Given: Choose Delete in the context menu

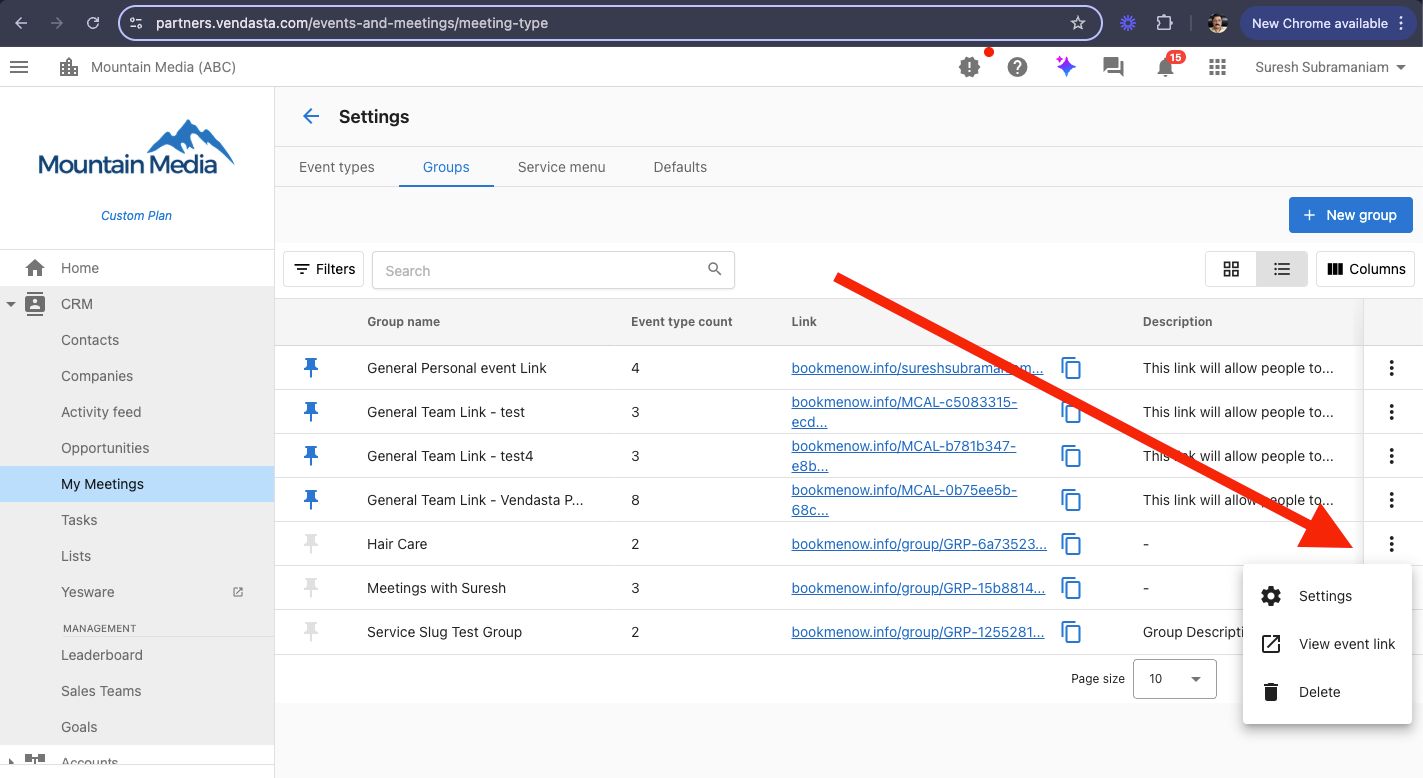Looking at the screenshot, I should pos(1327,692).
